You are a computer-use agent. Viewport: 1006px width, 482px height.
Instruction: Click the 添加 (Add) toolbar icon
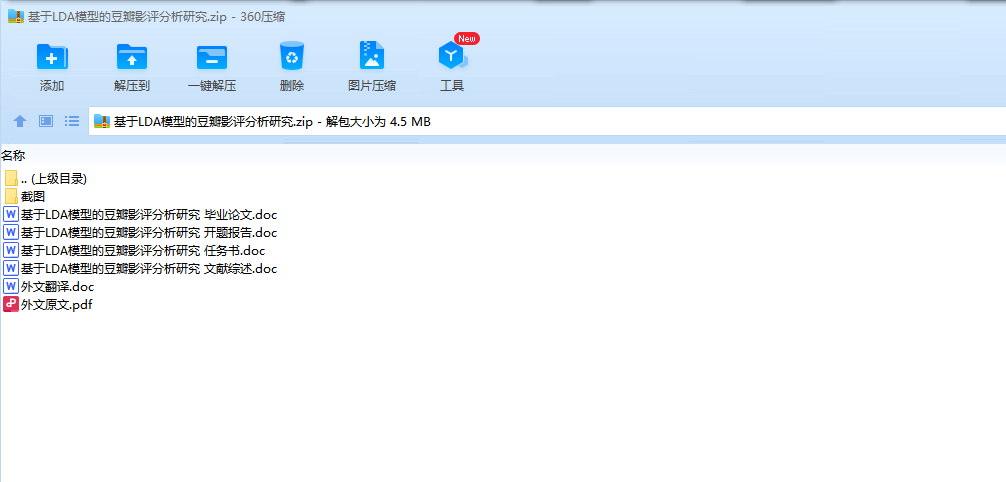[52, 56]
